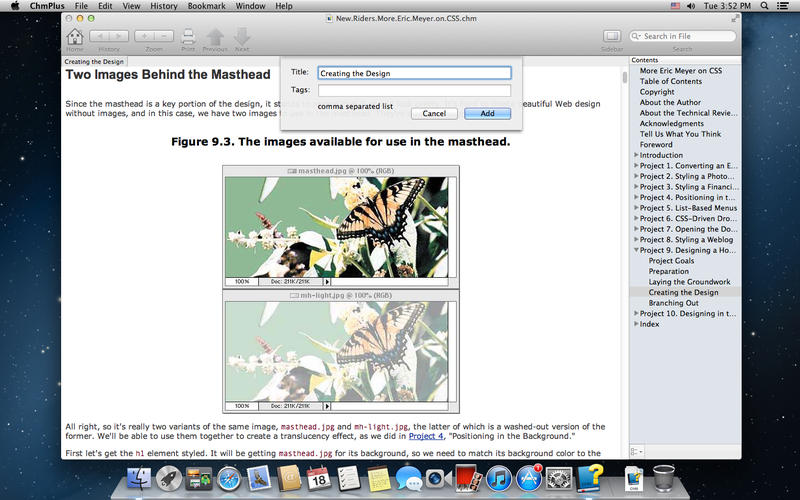This screenshot has height=500, width=800.
Task: Open the Bookmark menu
Action: 207,6
